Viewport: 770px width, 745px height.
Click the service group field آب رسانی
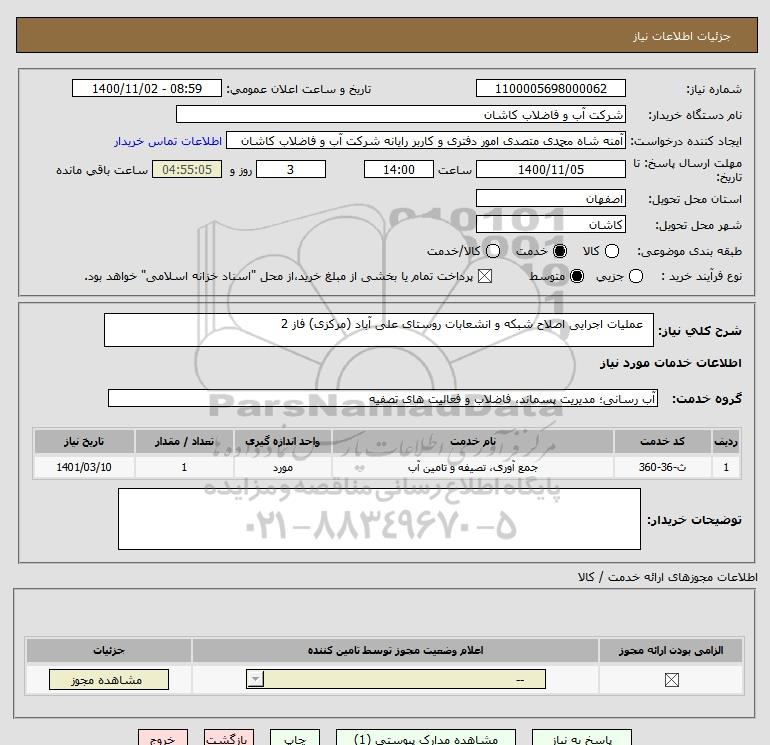[x=383, y=398]
